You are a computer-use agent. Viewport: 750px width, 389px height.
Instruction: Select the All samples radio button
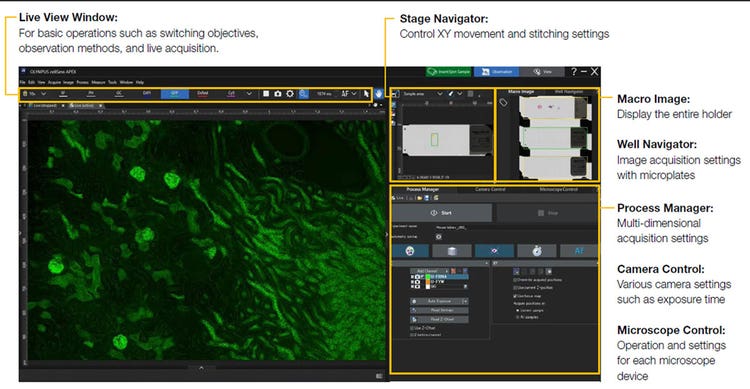tap(518, 317)
